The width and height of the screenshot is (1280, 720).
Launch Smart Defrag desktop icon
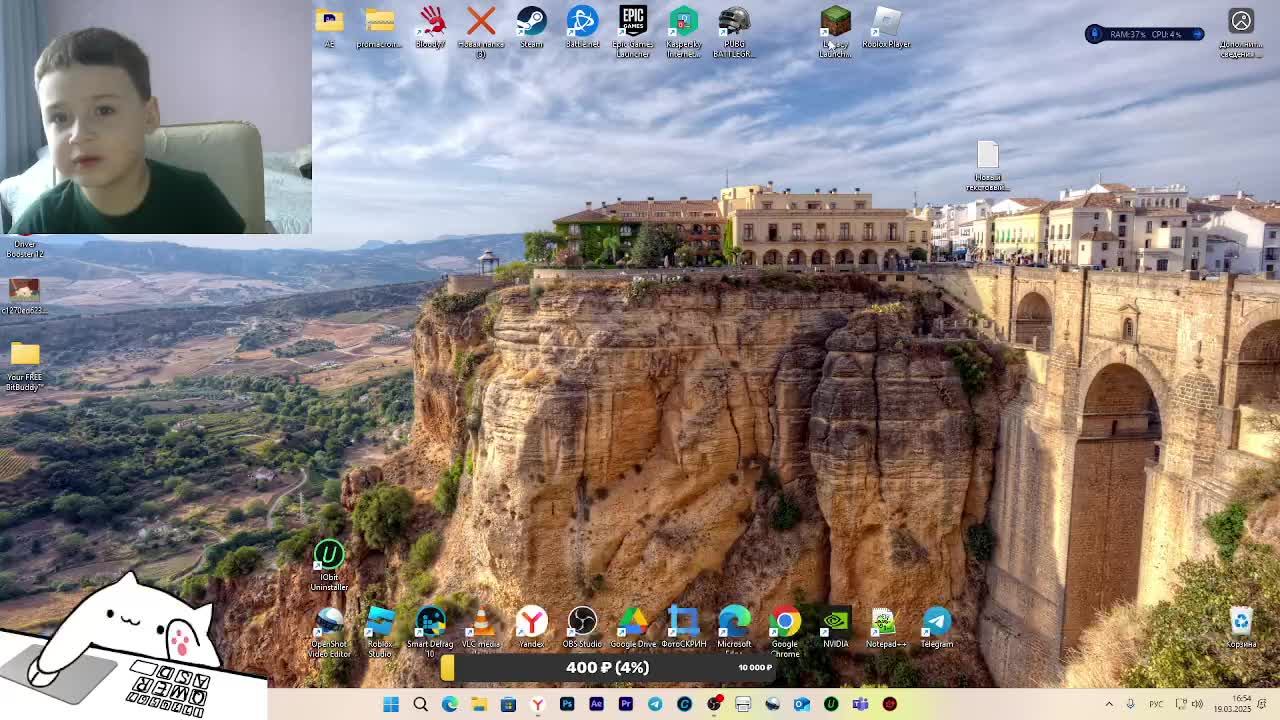[431, 632]
